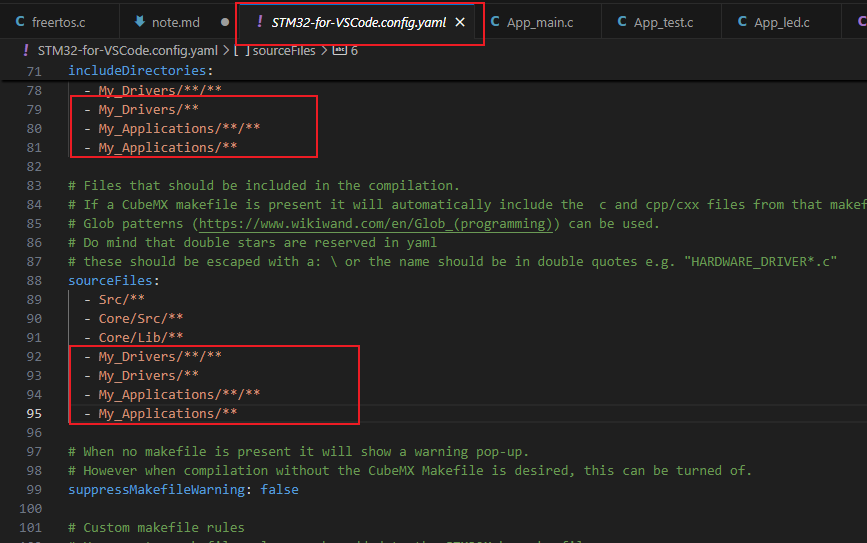Click suppressMakefileWarning key on line 99
Image resolution: width=867 pixels, height=543 pixels.
click(156, 489)
